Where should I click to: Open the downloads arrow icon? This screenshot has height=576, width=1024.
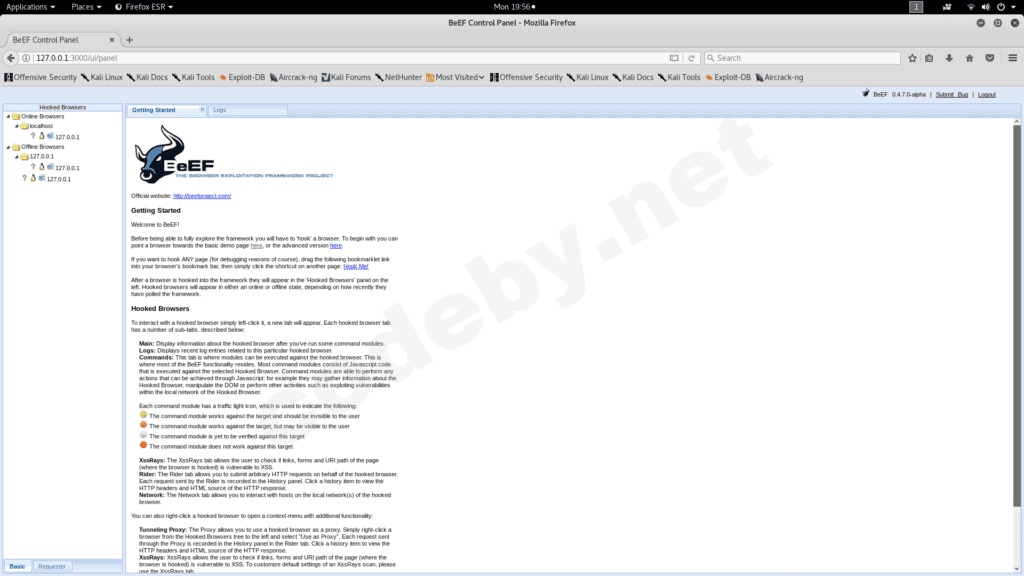(x=950, y=58)
